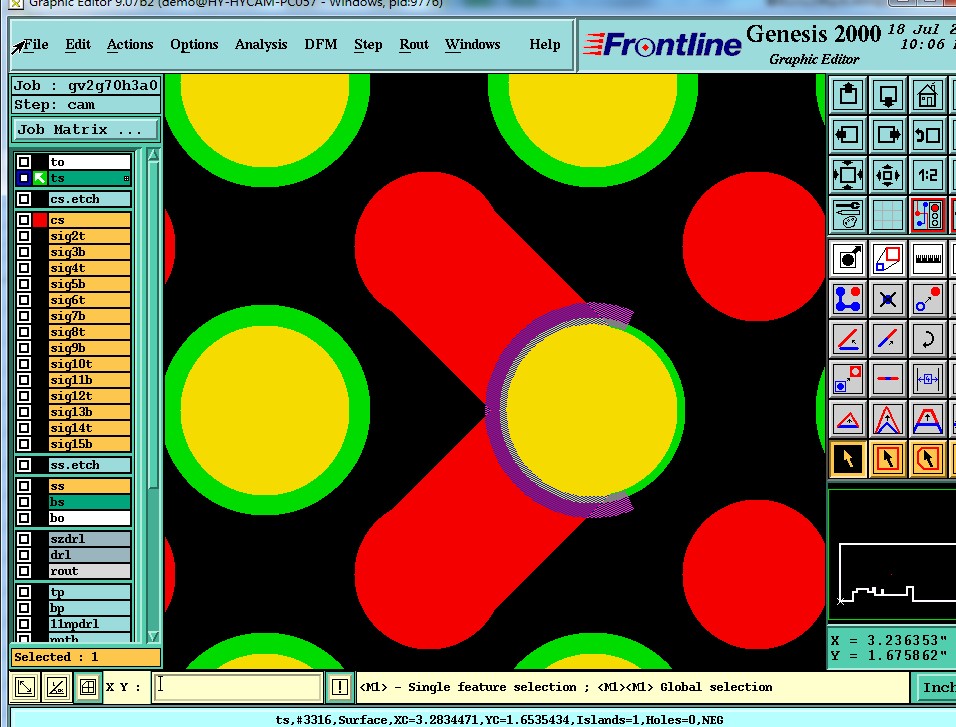Toggle the grid display icon
This screenshot has height=727, width=956.
coord(888,215)
